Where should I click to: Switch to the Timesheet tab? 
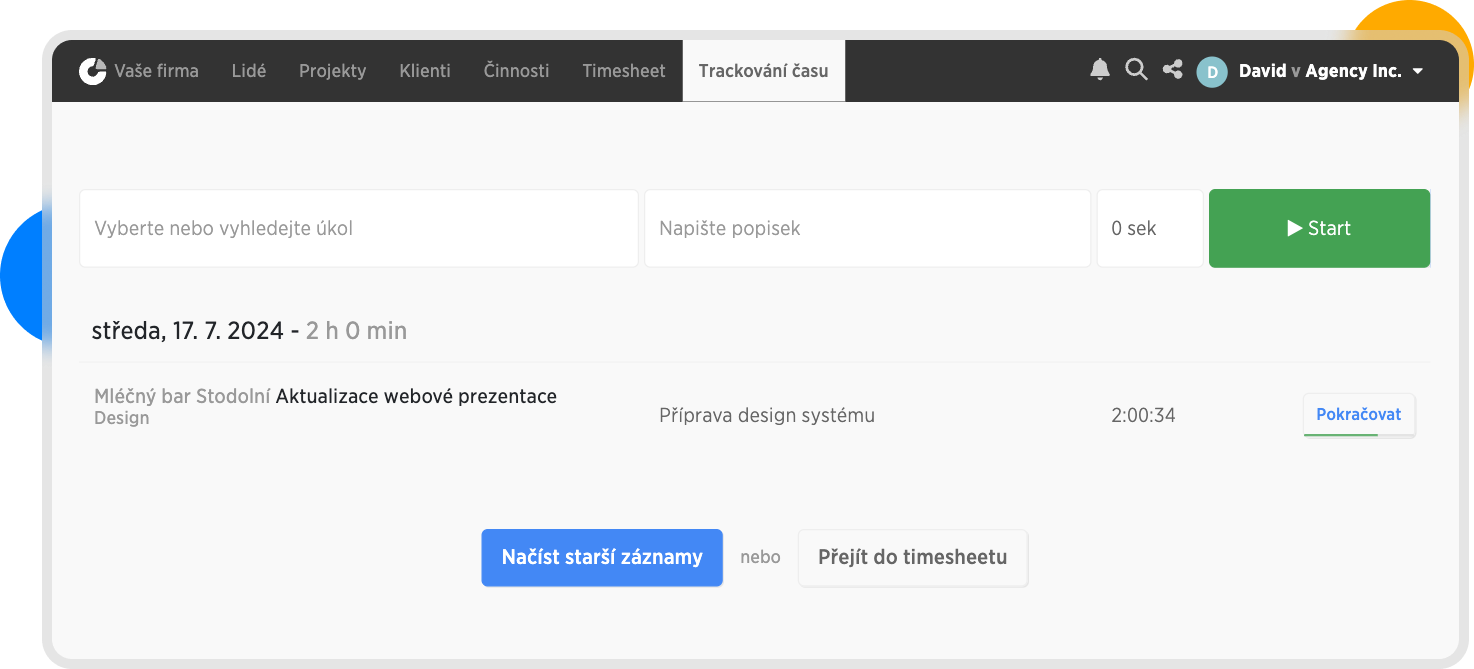click(624, 71)
